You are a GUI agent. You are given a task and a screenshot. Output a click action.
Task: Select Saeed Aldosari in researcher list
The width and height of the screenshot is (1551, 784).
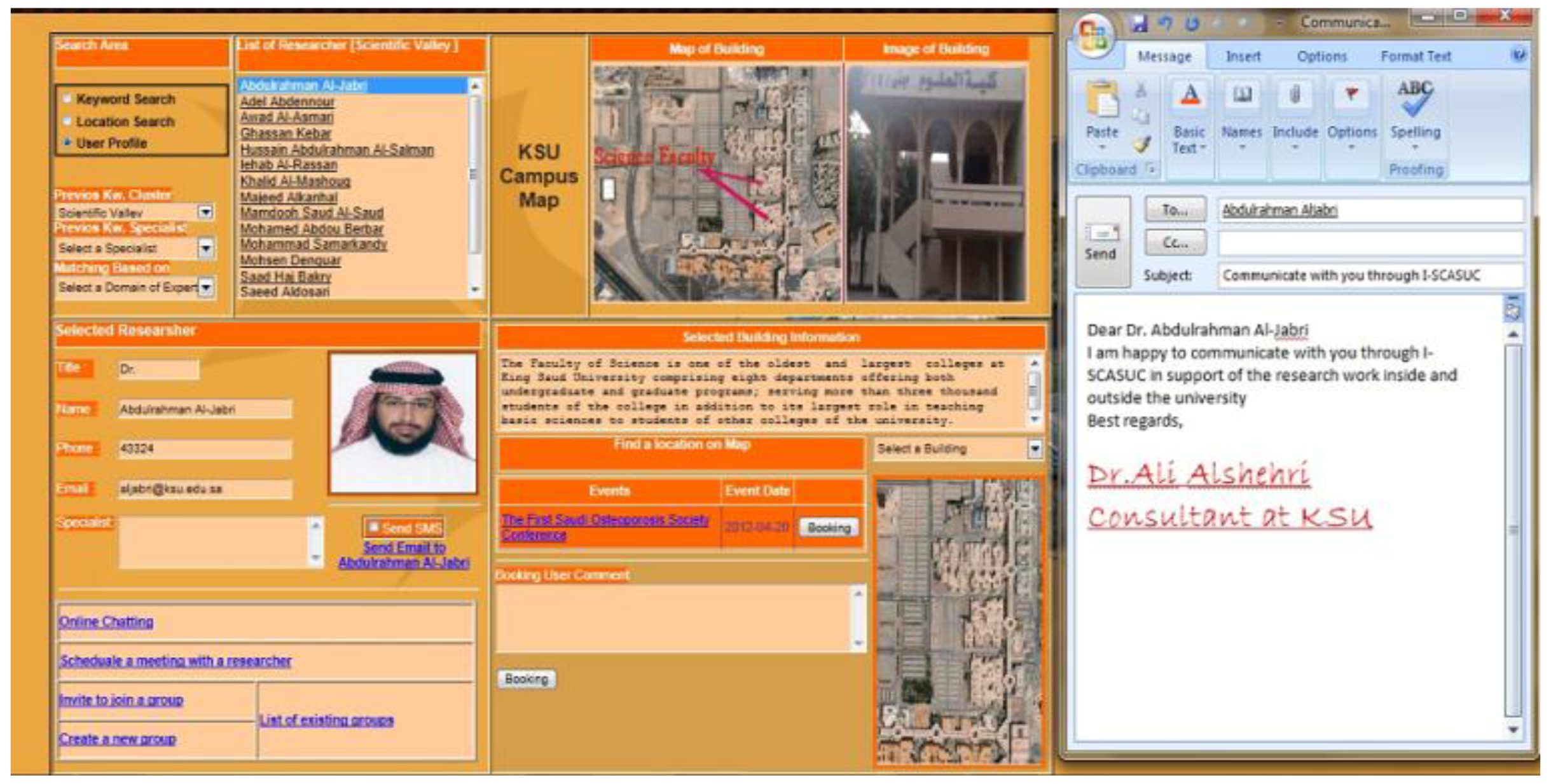pyautogui.click(x=285, y=292)
